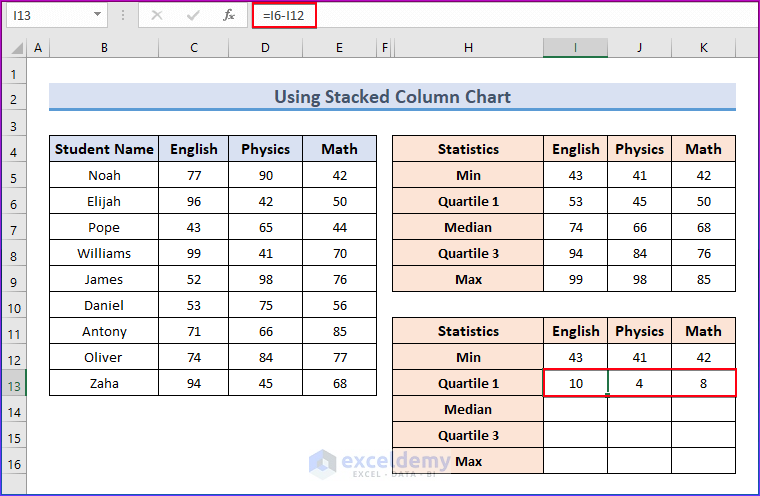Select column header B
Viewport: 760px width, 496px height.
pyautogui.click(x=104, y=48)
